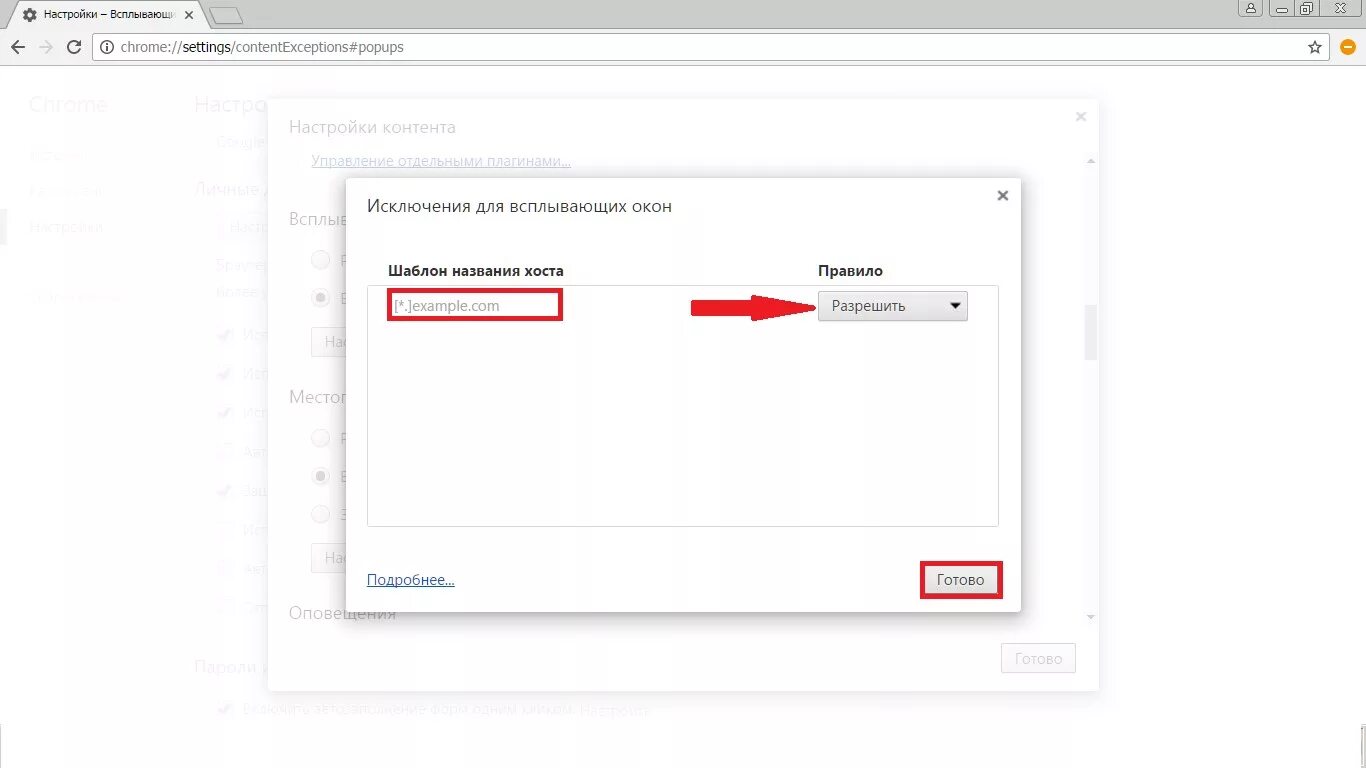Click the Правило column header
Viewport: 1366px width, 768px height.
pos(850,271)
